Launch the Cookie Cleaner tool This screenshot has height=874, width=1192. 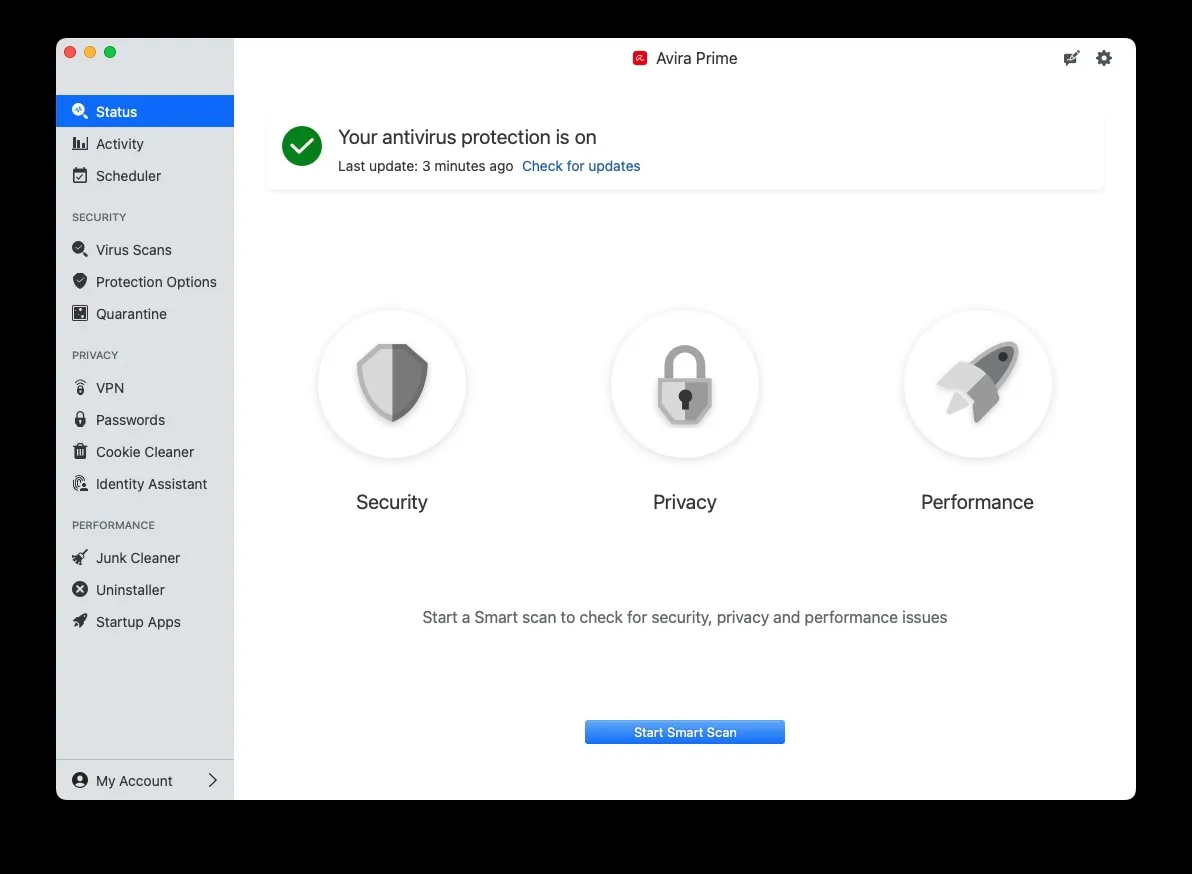[145, 451]
